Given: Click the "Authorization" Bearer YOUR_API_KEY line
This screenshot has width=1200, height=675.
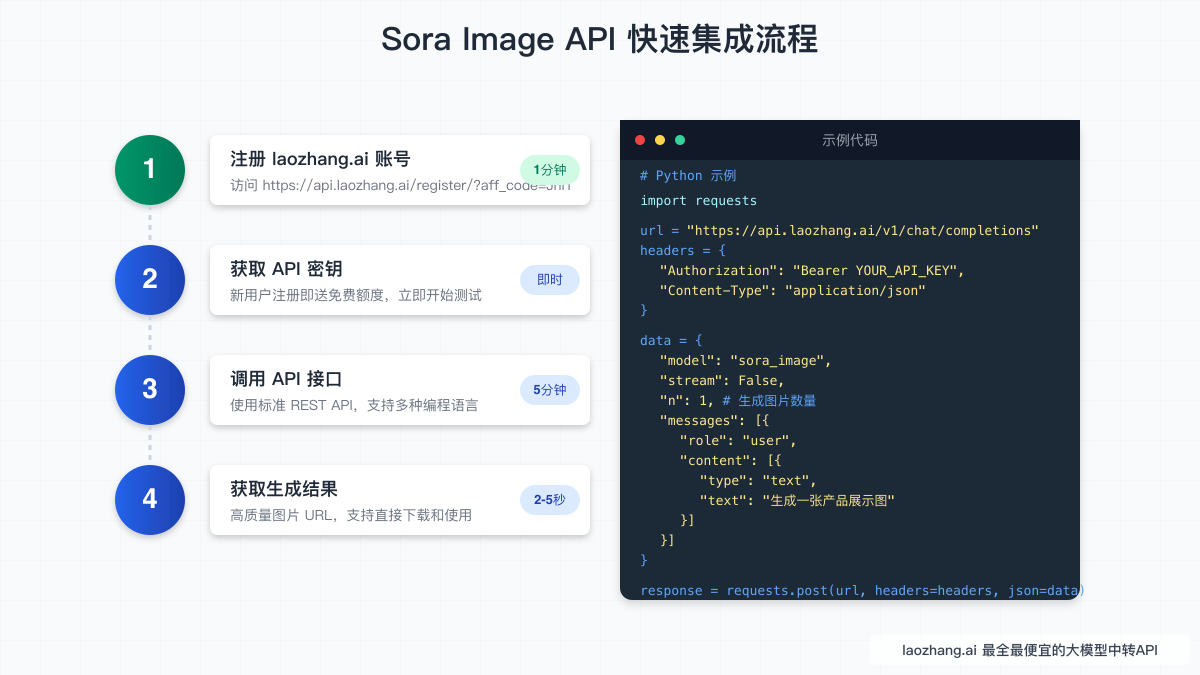Looking at the screenshot, I should tap(812, 271).
